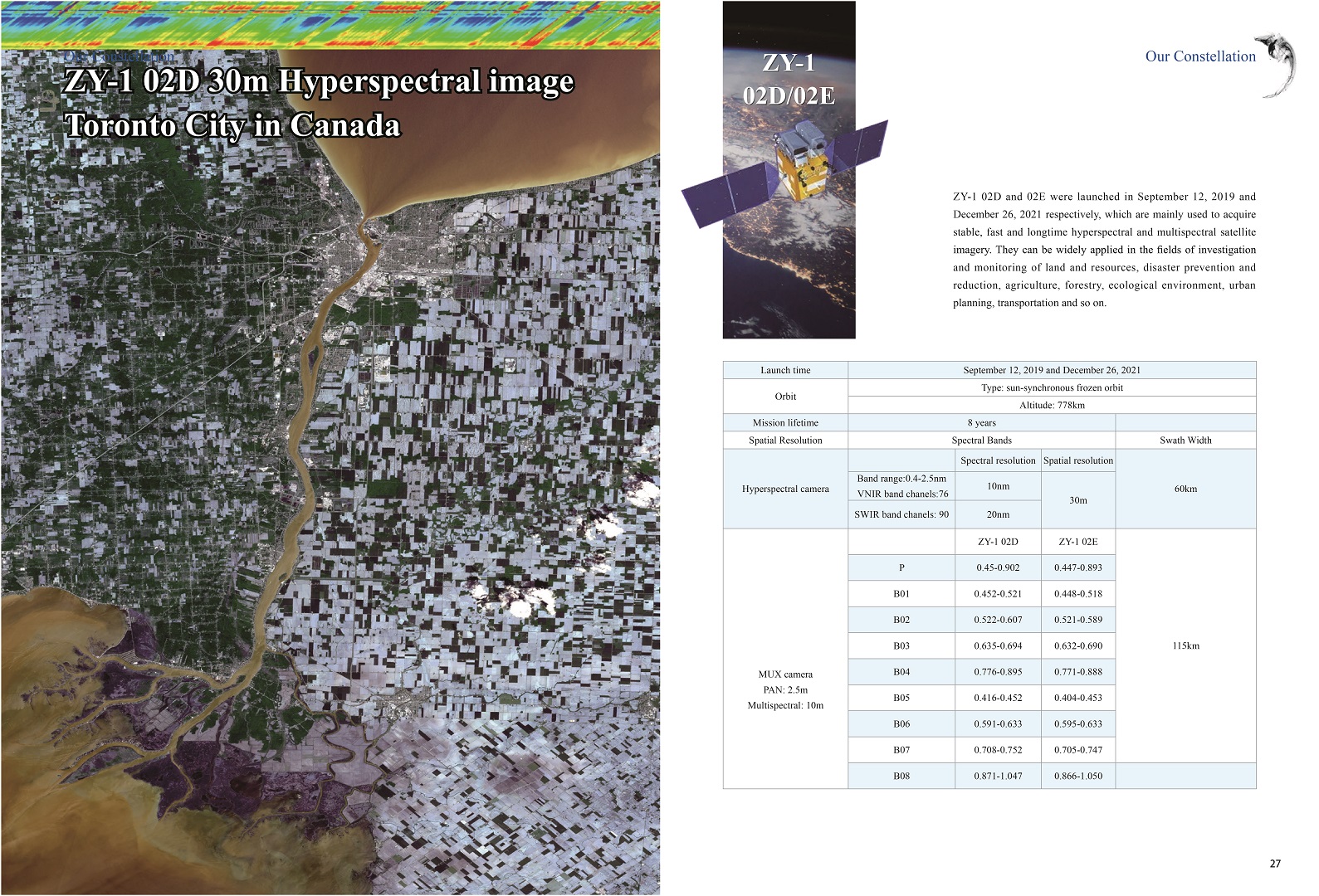Click the Mission lifetime row label

point(784,422)
